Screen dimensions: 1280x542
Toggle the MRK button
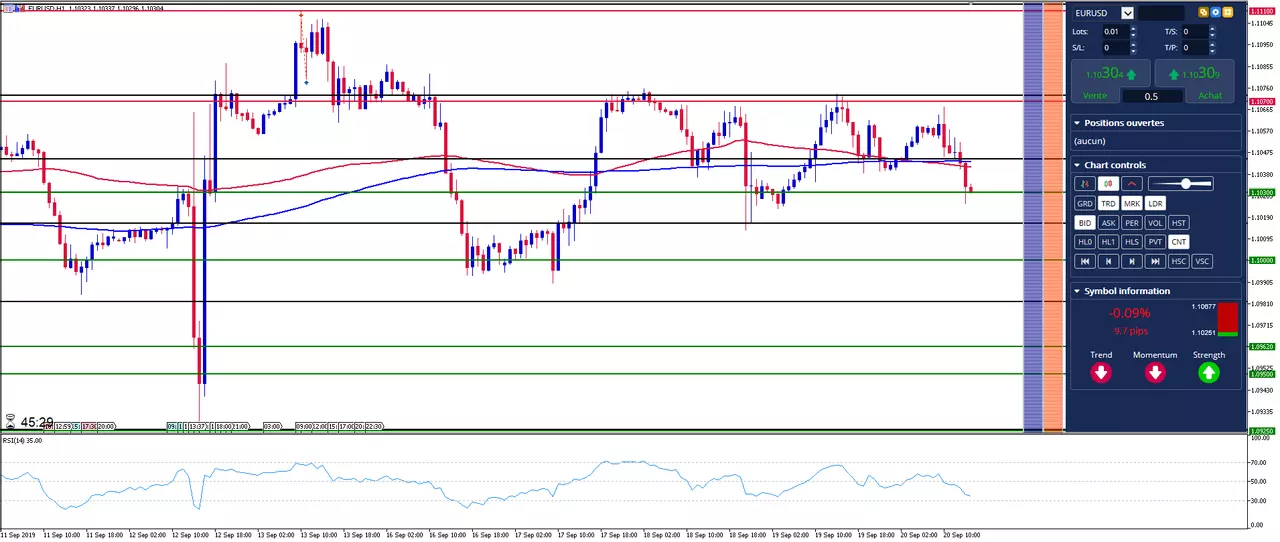[x=1132, y=203]
